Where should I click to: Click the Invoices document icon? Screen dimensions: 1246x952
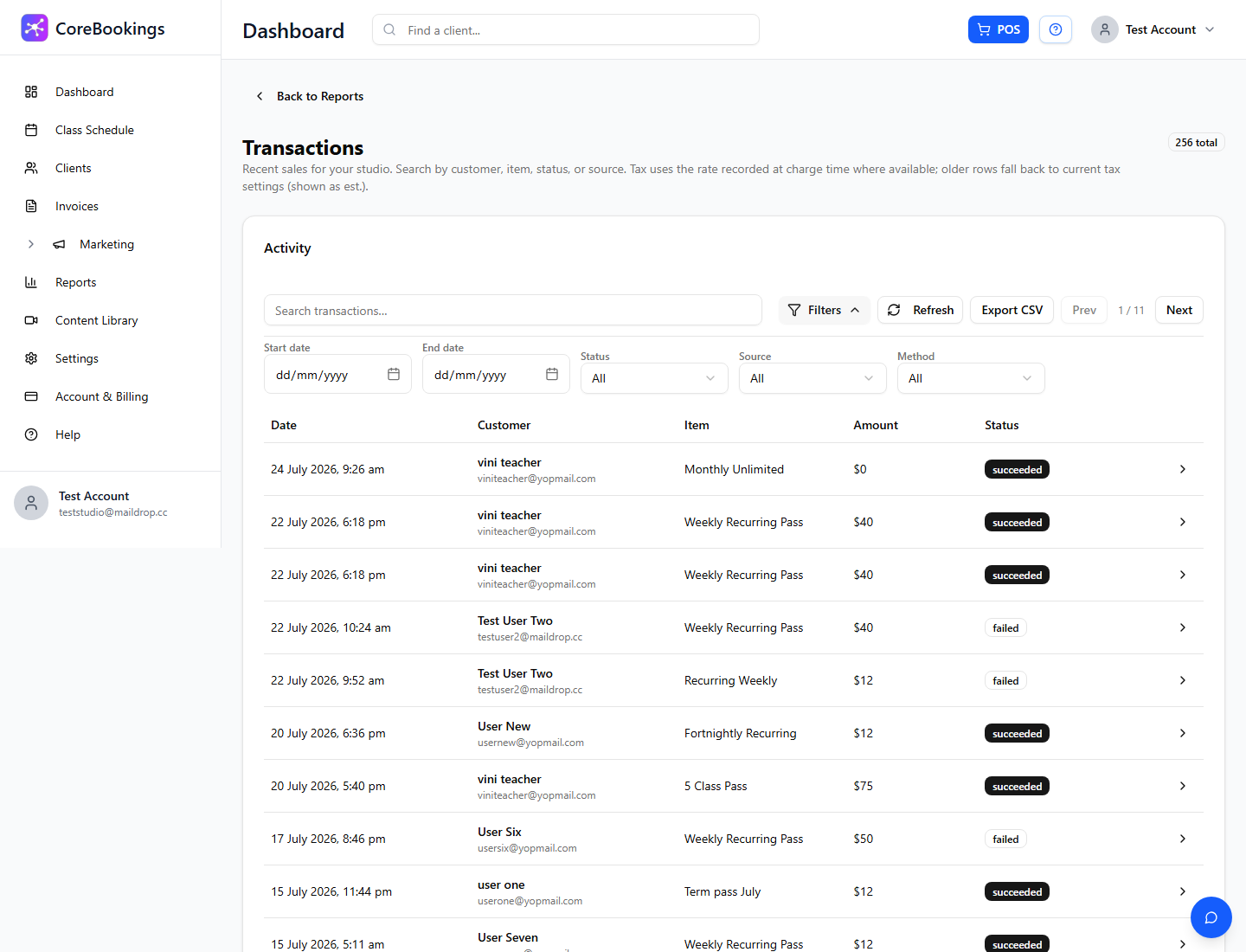[x=31, y=206]
